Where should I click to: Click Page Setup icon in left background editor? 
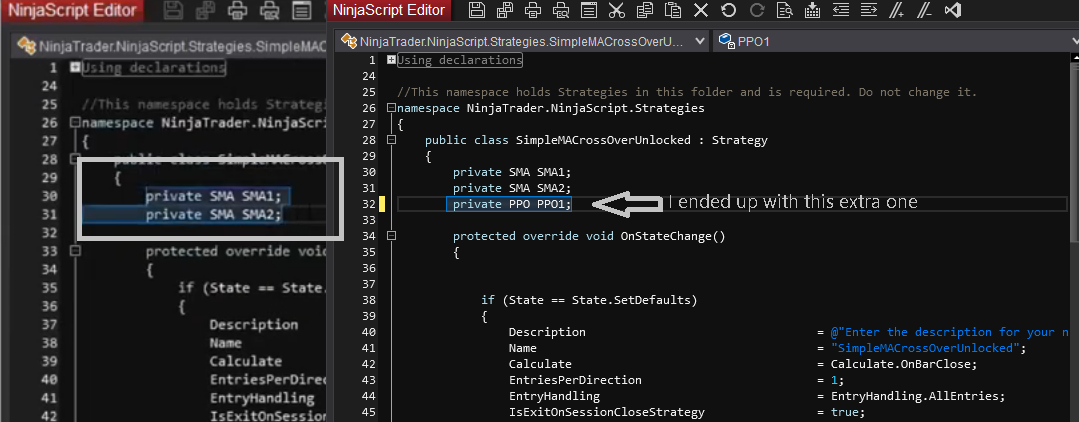[301, 10]
